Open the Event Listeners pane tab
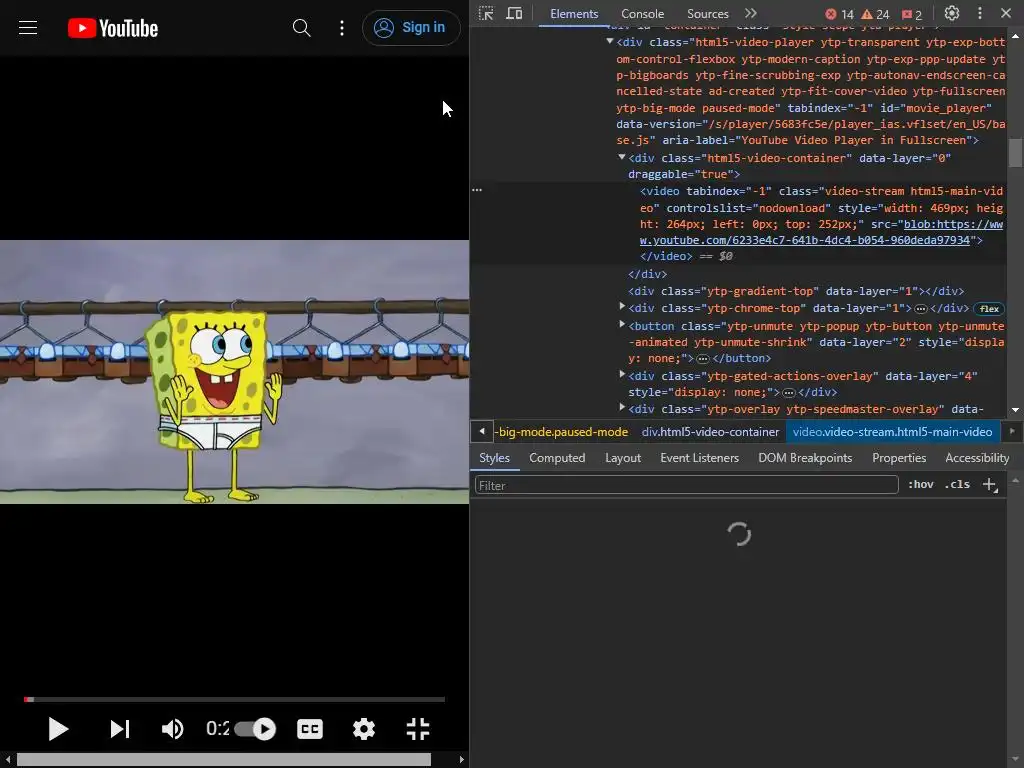The width and height of the screenshot is (1024, 768). pos(699,458)
